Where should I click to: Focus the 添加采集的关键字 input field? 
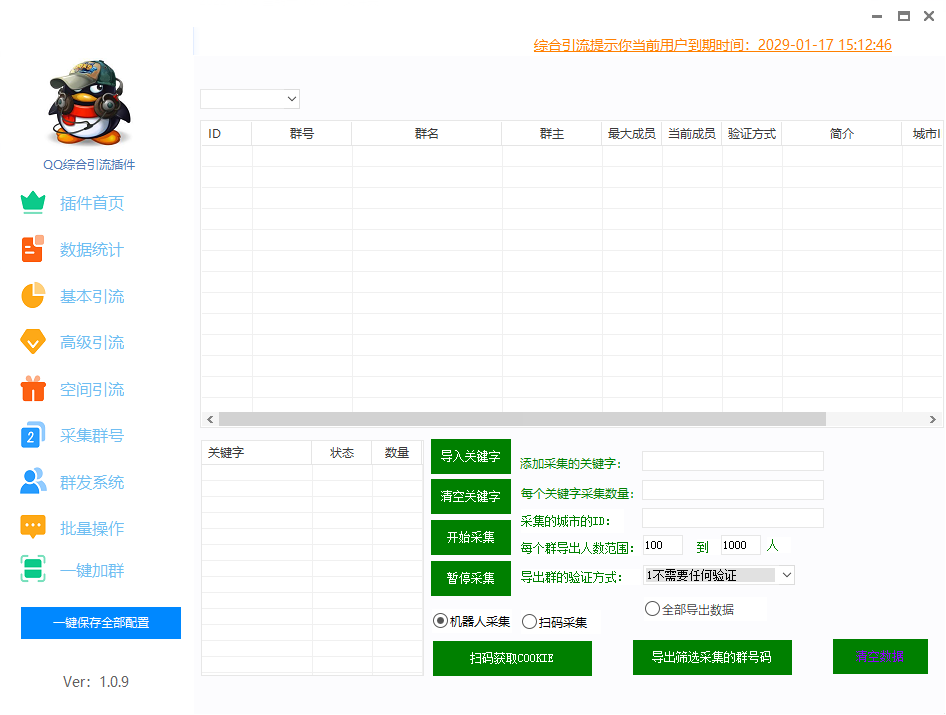point(732,461)
